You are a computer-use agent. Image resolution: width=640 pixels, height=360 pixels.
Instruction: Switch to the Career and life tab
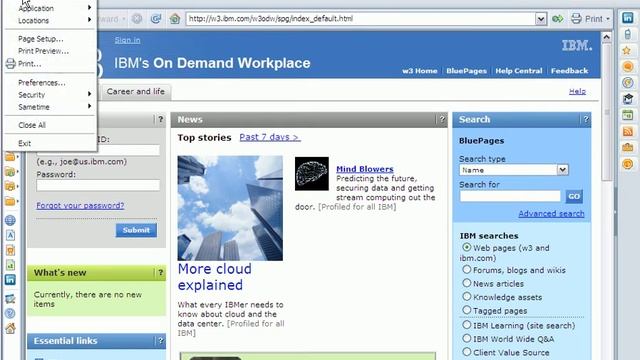tap(136, 91)
